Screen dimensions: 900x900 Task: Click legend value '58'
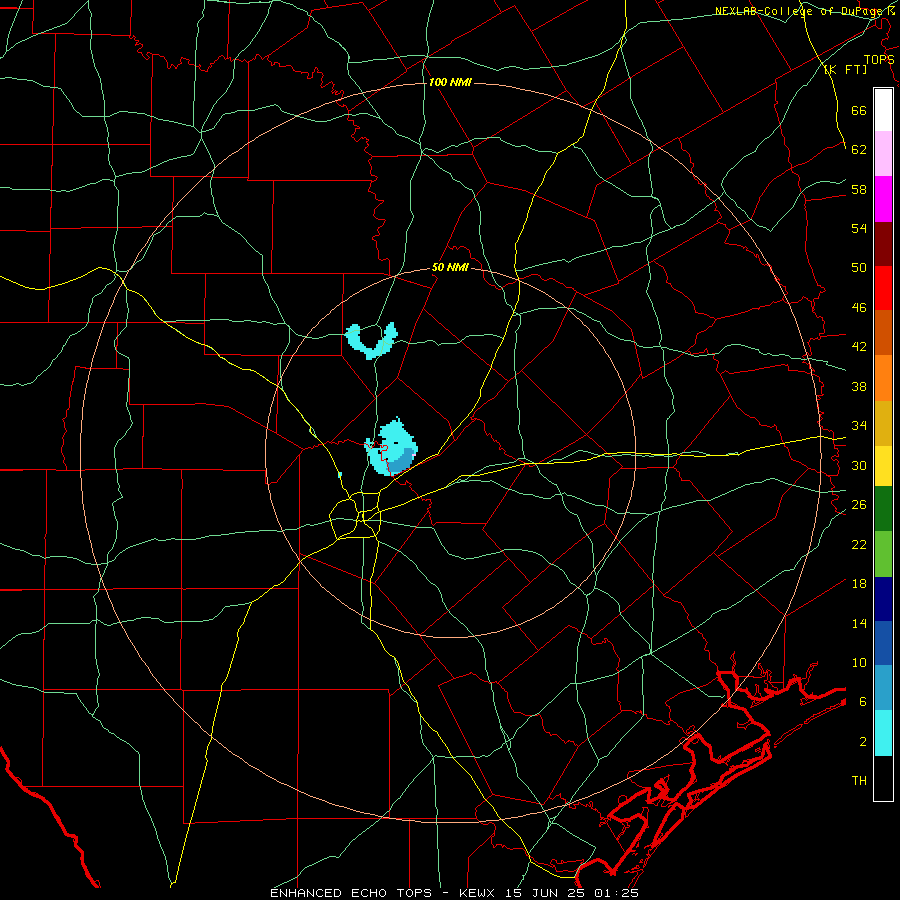tap(859, 189)
